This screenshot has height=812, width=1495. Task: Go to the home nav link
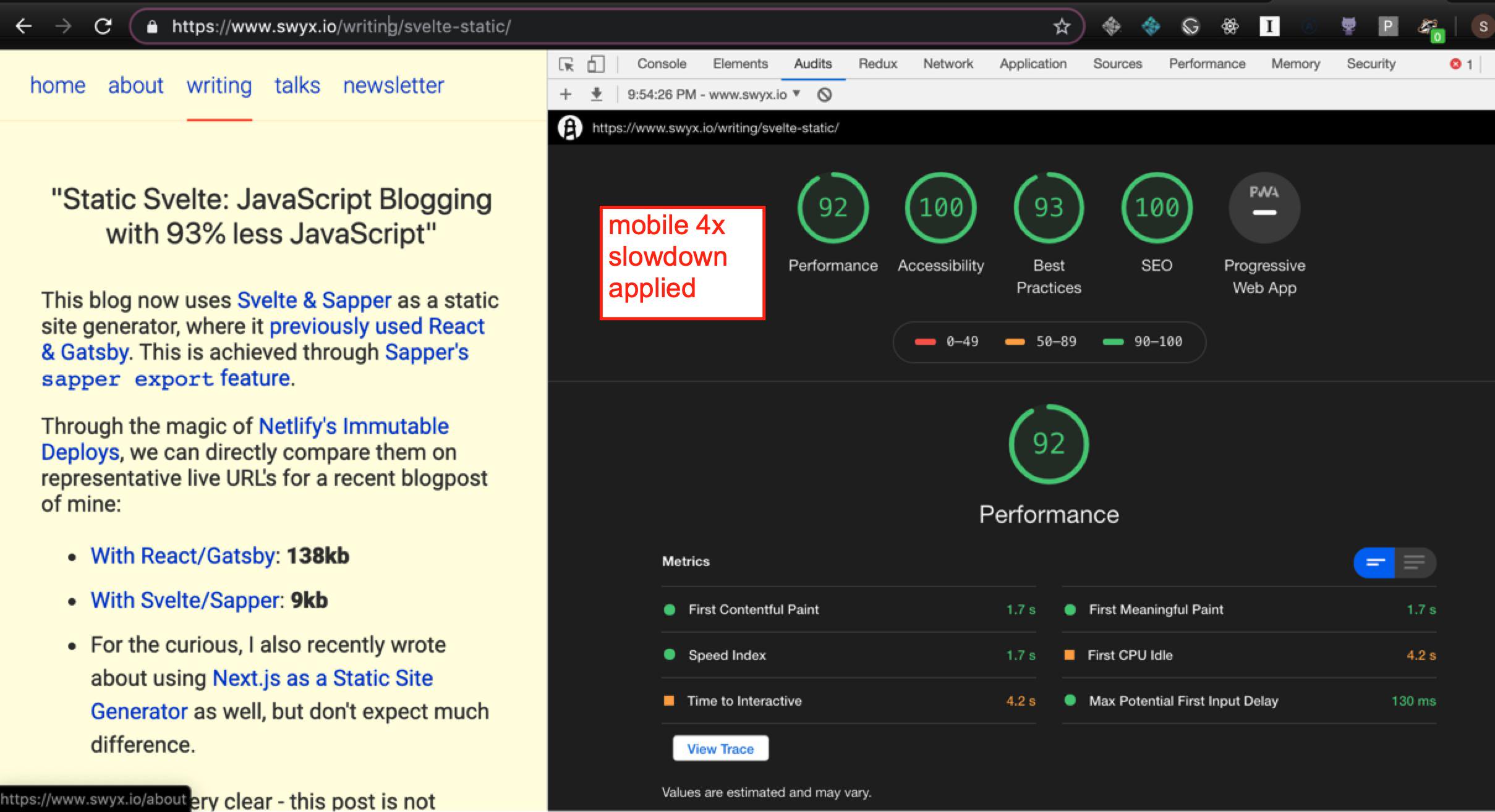tap(57, 85)
